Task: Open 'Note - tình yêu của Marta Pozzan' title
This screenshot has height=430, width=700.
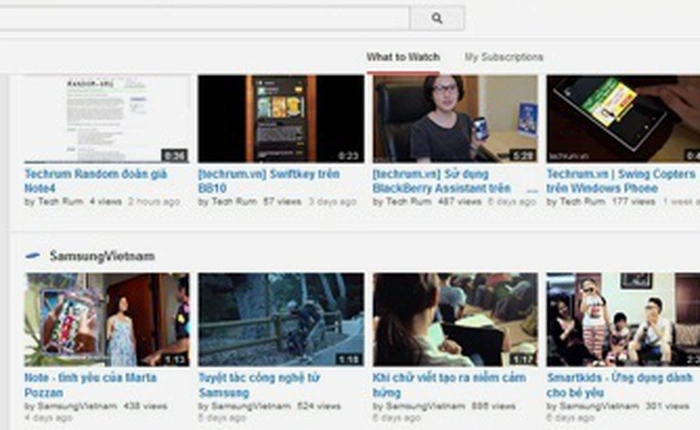Action: coord(91,385)
